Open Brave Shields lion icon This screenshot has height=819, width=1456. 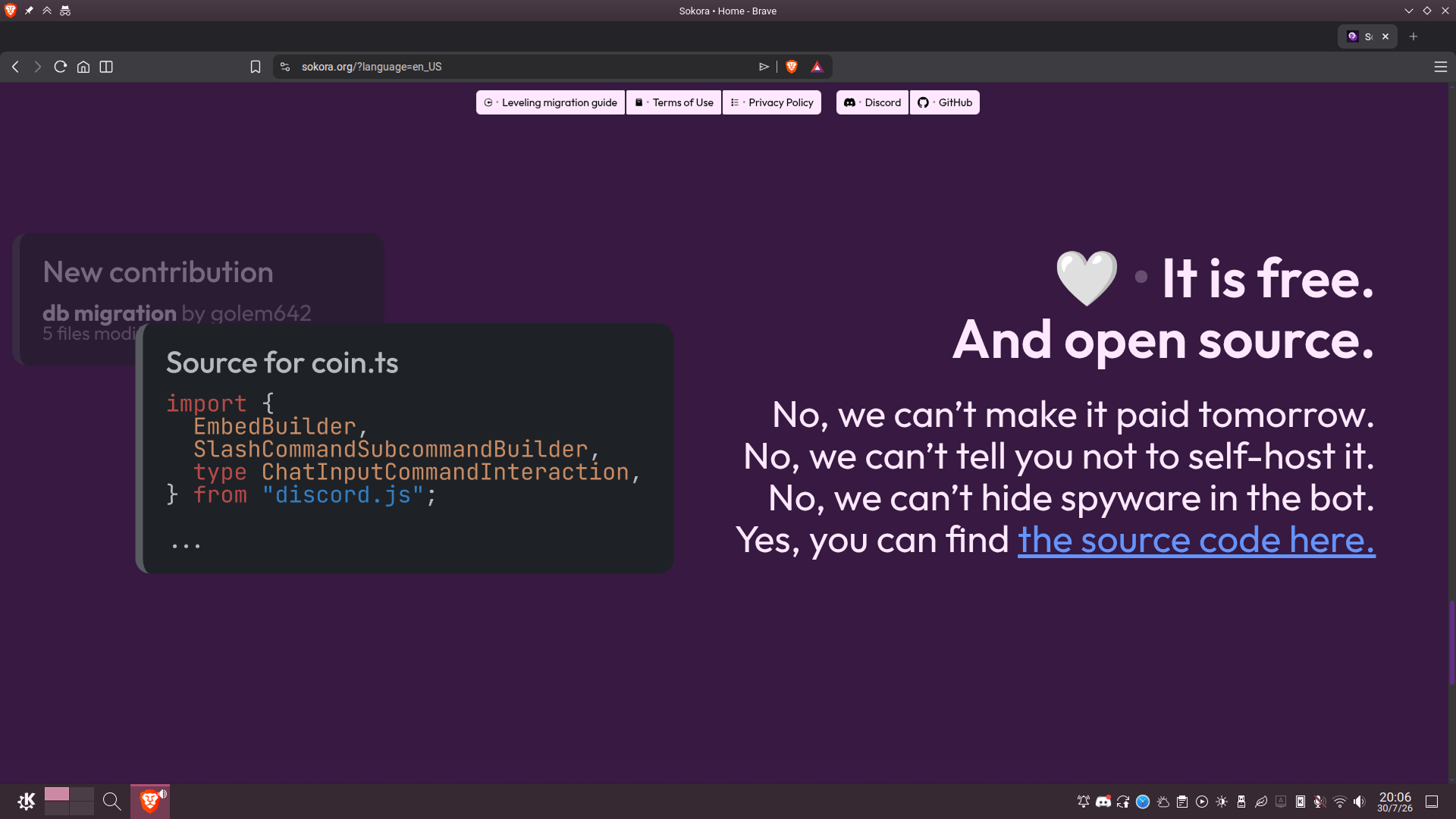[792, 67]
